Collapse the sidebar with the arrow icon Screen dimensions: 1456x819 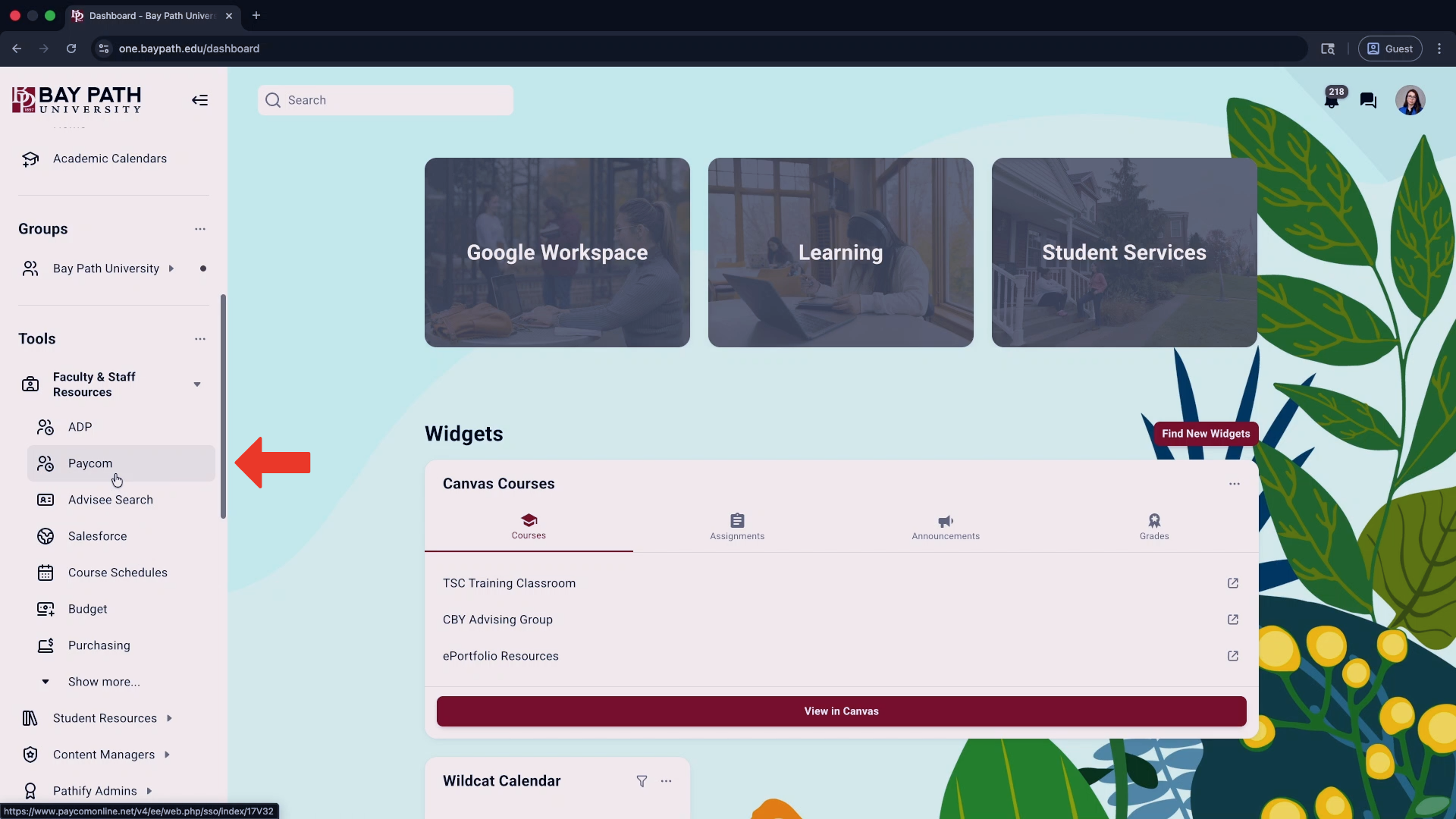pyautogui.click(x=199, y=100)
